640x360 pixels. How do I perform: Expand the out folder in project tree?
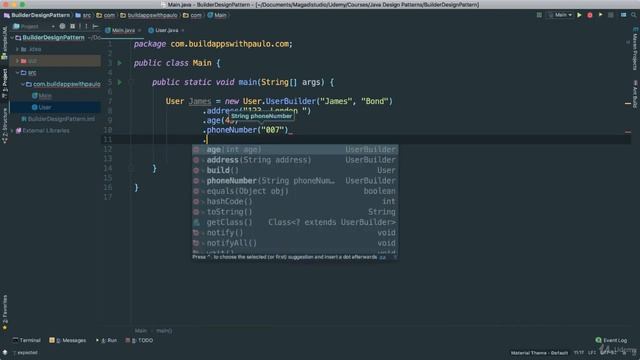(18, 61)
